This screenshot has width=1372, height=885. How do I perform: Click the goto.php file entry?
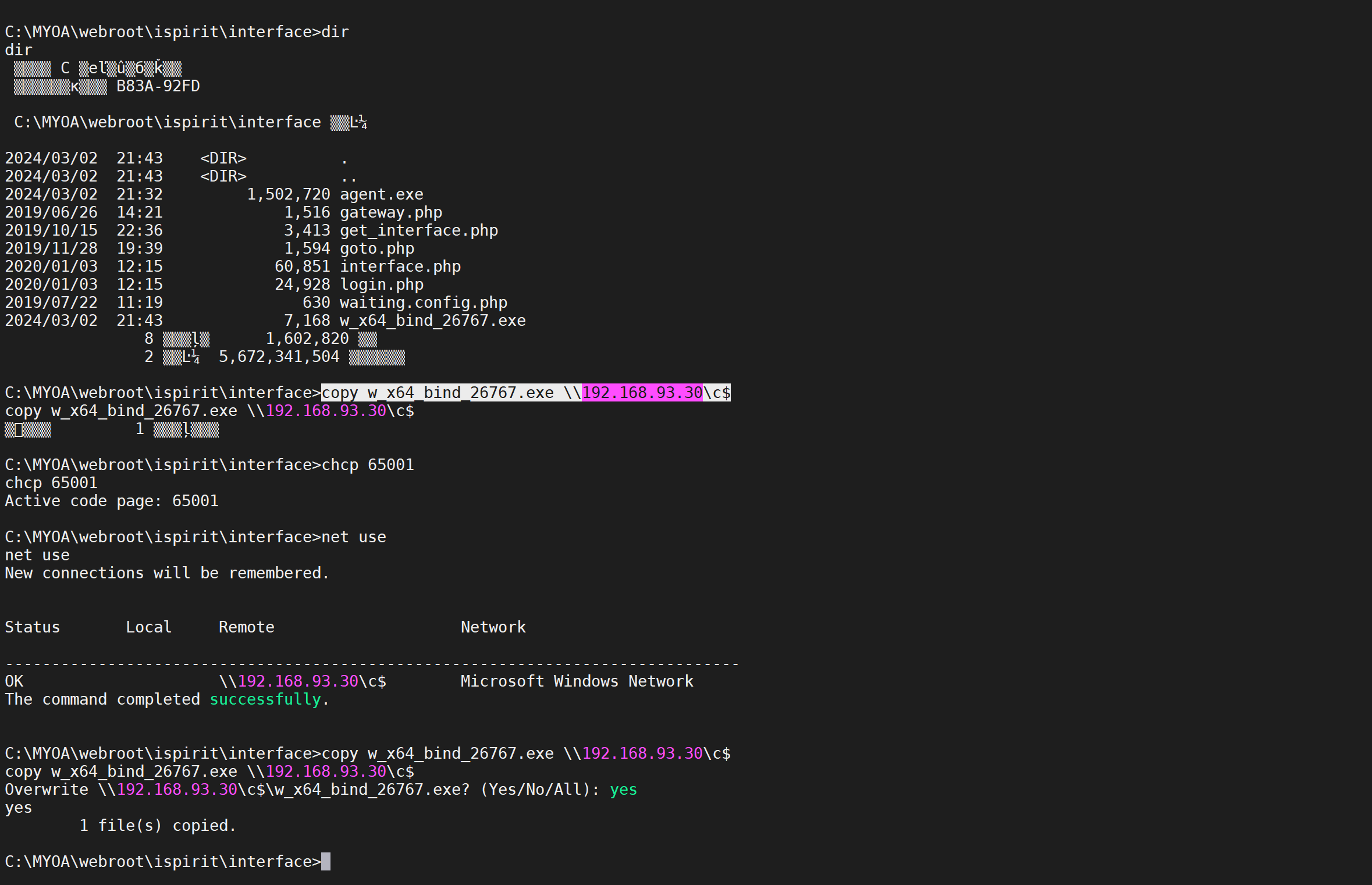376,248
